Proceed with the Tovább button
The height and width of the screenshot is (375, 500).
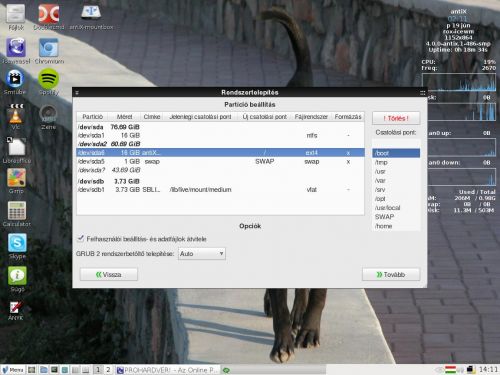[x=391, y=274]
